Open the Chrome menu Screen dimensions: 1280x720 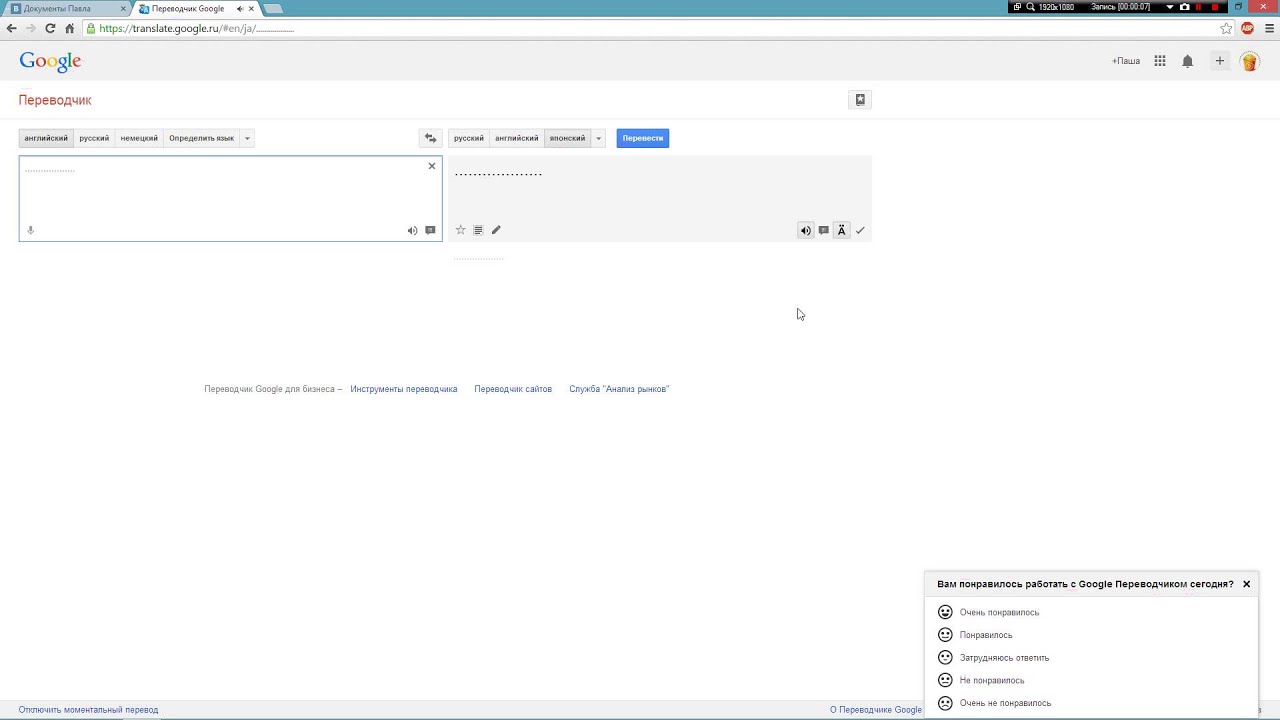pyautogui.click(x=1270, y=28)
